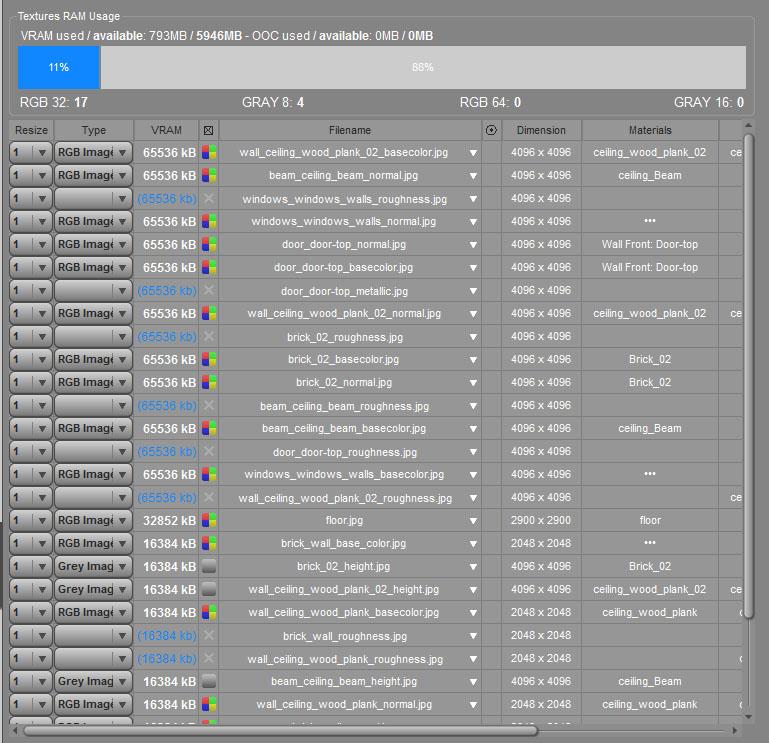
Task: Click the scroll up arrow
Action: tap(748, 126)
